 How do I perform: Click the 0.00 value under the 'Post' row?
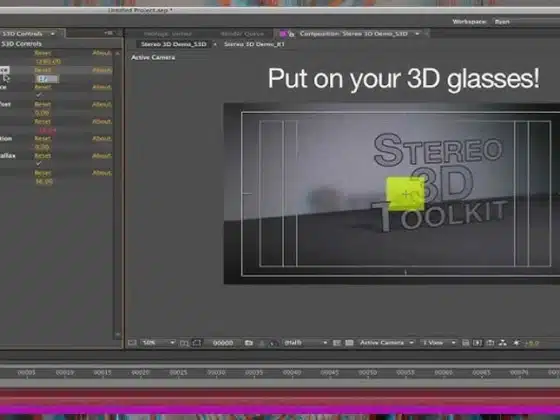(42, 113)
